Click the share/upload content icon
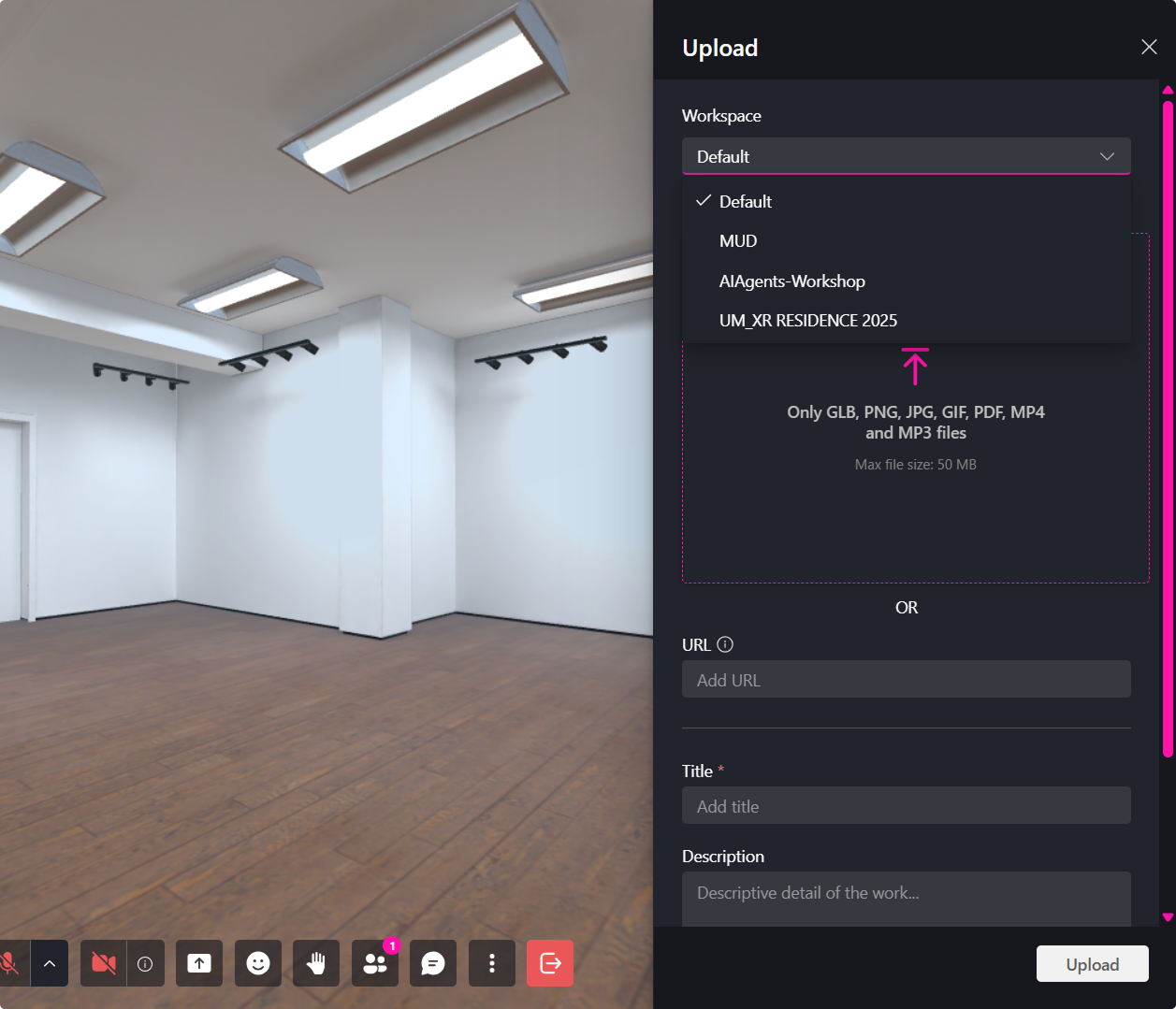The width and height of the screenshot is (1176, 1009). [199, 963]
